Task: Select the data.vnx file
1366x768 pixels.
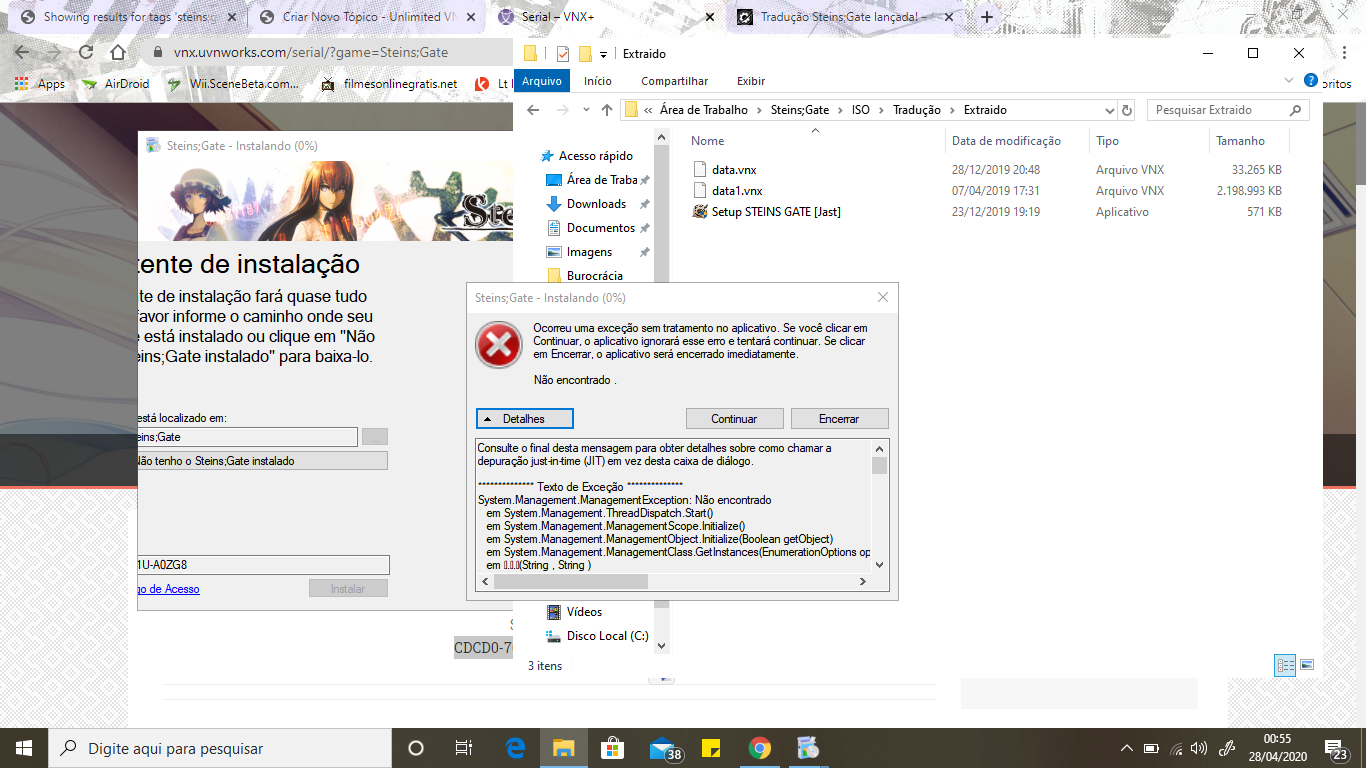Action: pyautogui.click(x=735, y=170)
